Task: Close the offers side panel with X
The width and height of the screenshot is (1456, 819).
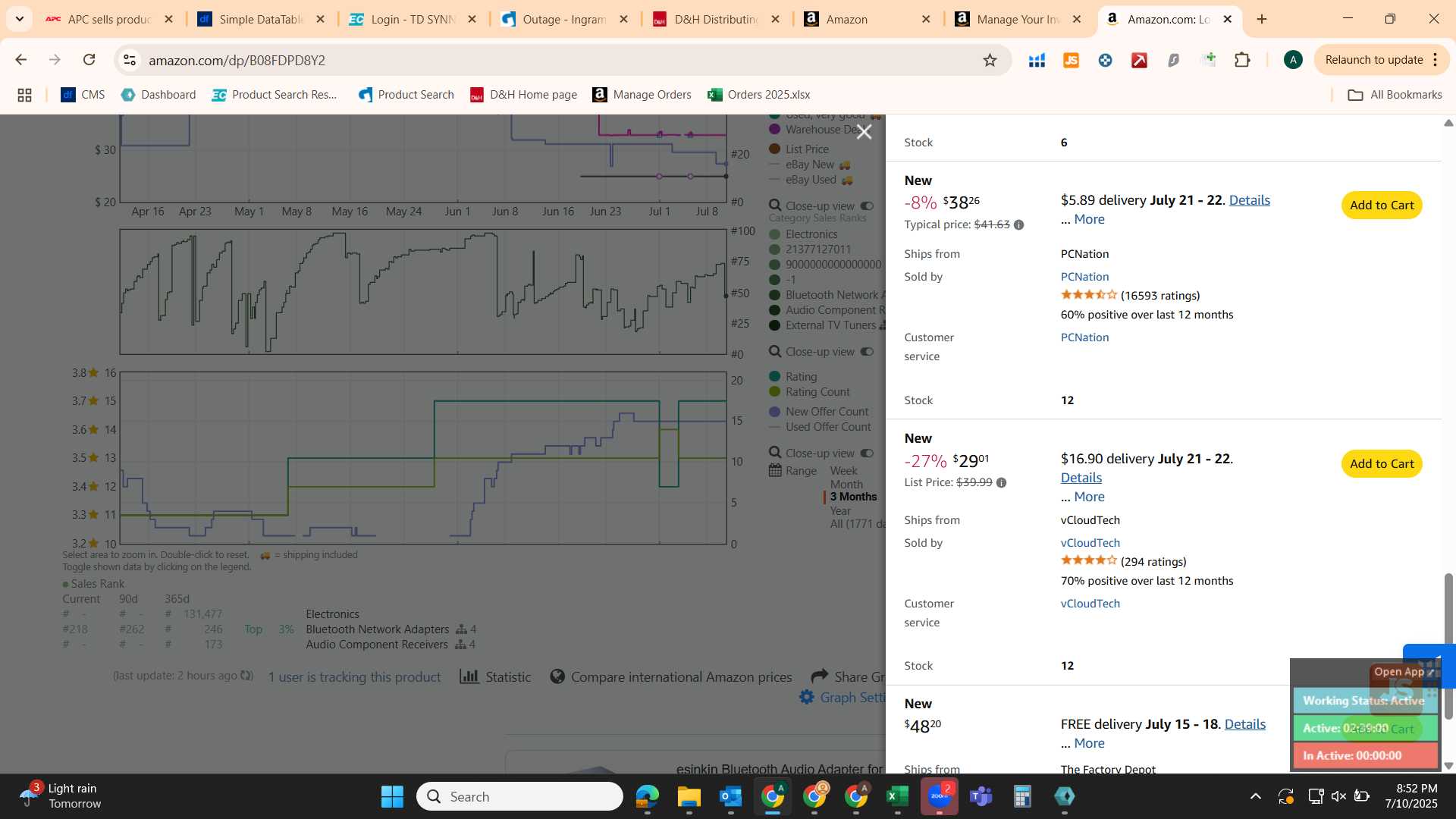Action: click(x=864, y=132)
